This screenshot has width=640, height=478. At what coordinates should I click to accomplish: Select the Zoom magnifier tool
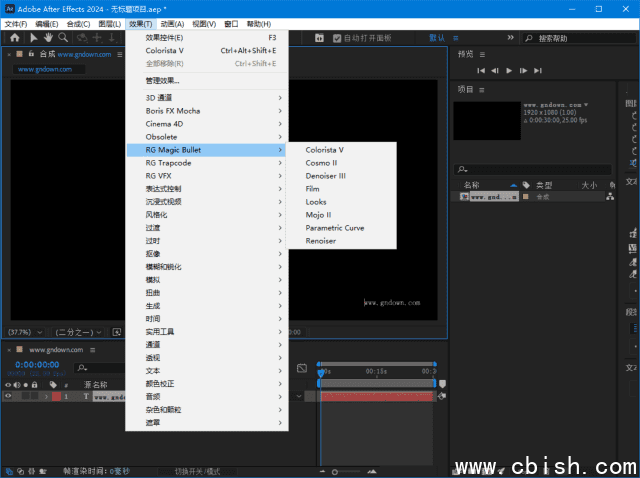(x=62, y=38)
